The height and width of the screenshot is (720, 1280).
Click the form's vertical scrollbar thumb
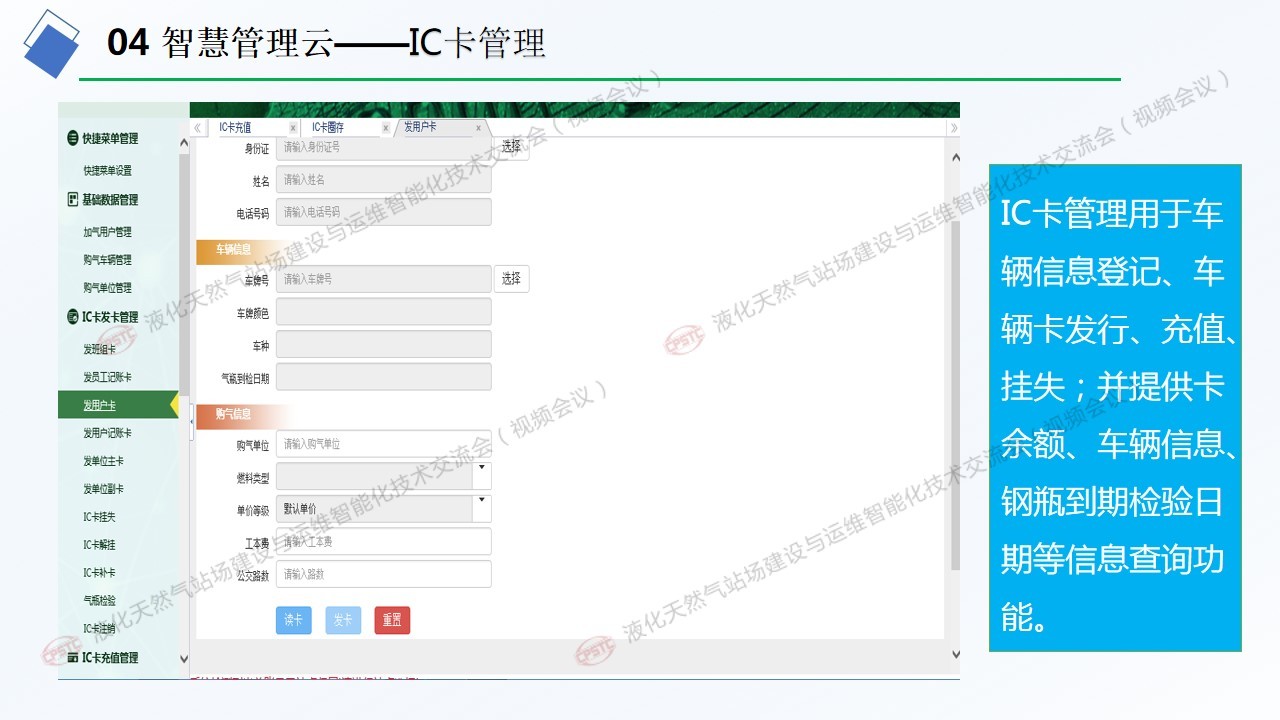954,395
